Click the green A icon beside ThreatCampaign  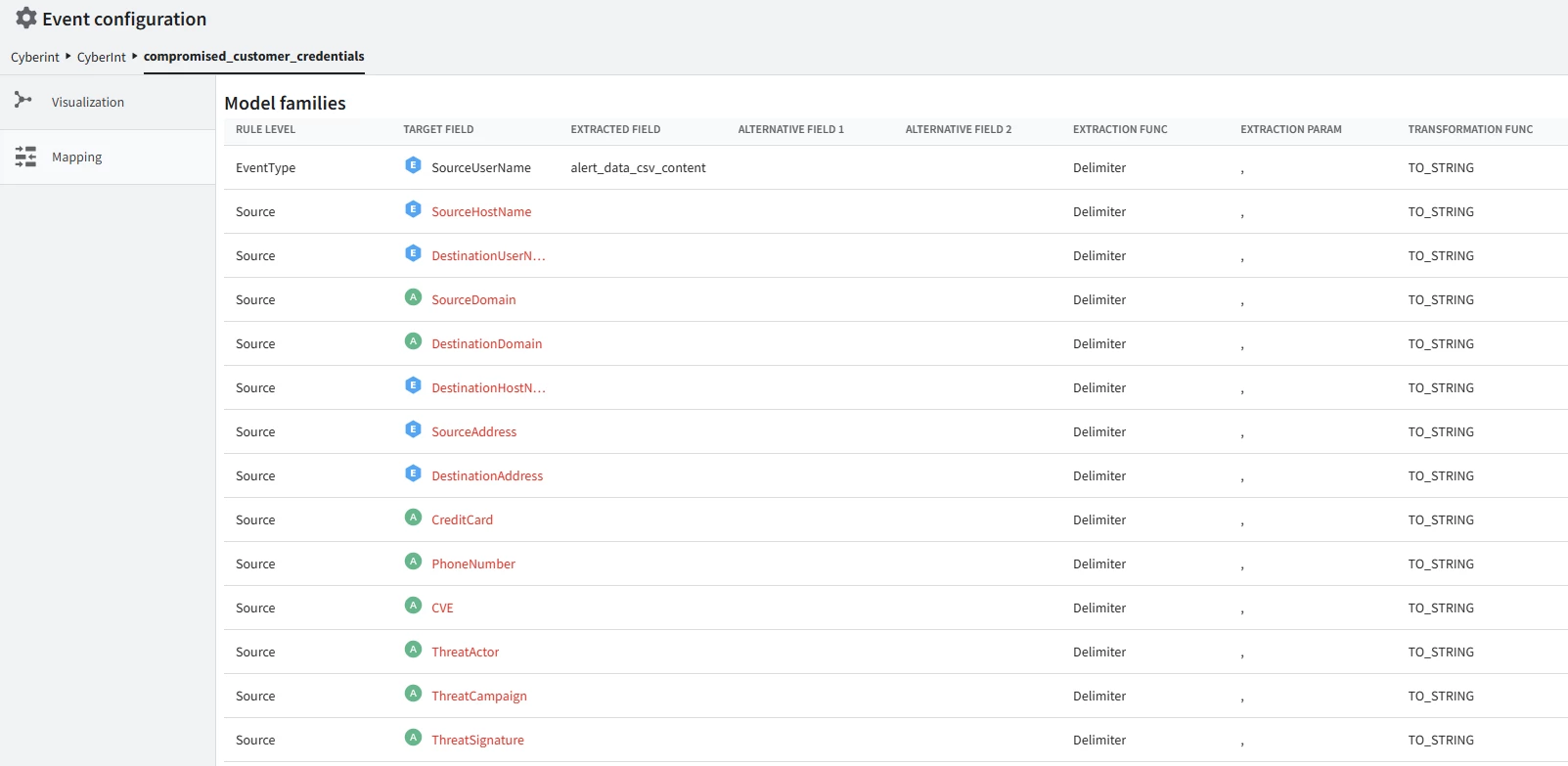pos(413,694)
